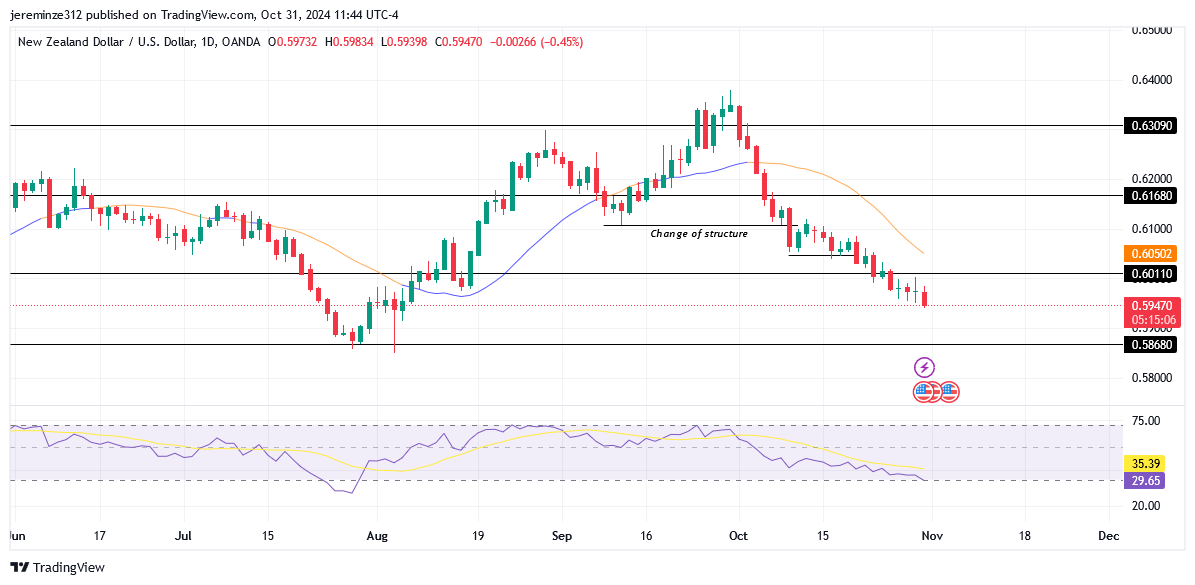1195x585 pixels.
Task: Click the 0.64000 price axis tick
Action: [1152, 80]
